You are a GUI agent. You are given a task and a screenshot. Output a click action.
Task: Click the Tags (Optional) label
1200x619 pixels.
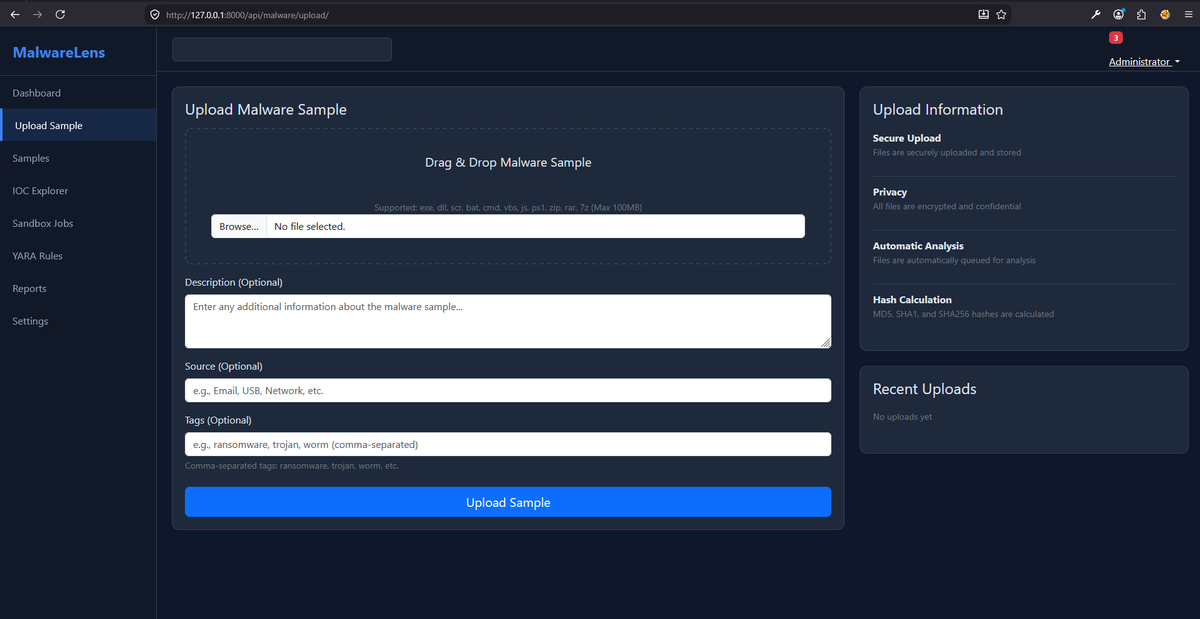pyautogui.click(x=218, y=420)
